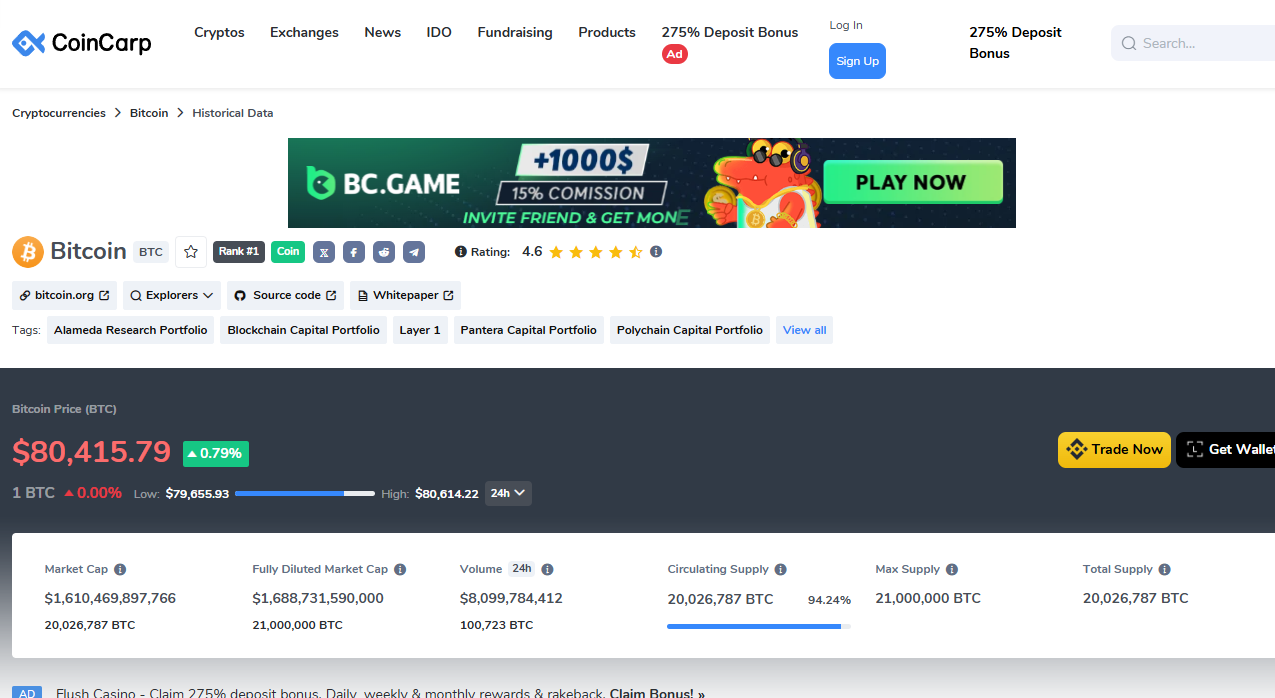Select Pantera Capital Portfolio tag
This screenshot has width=1275, height=698.
click(x=529, y=330)
